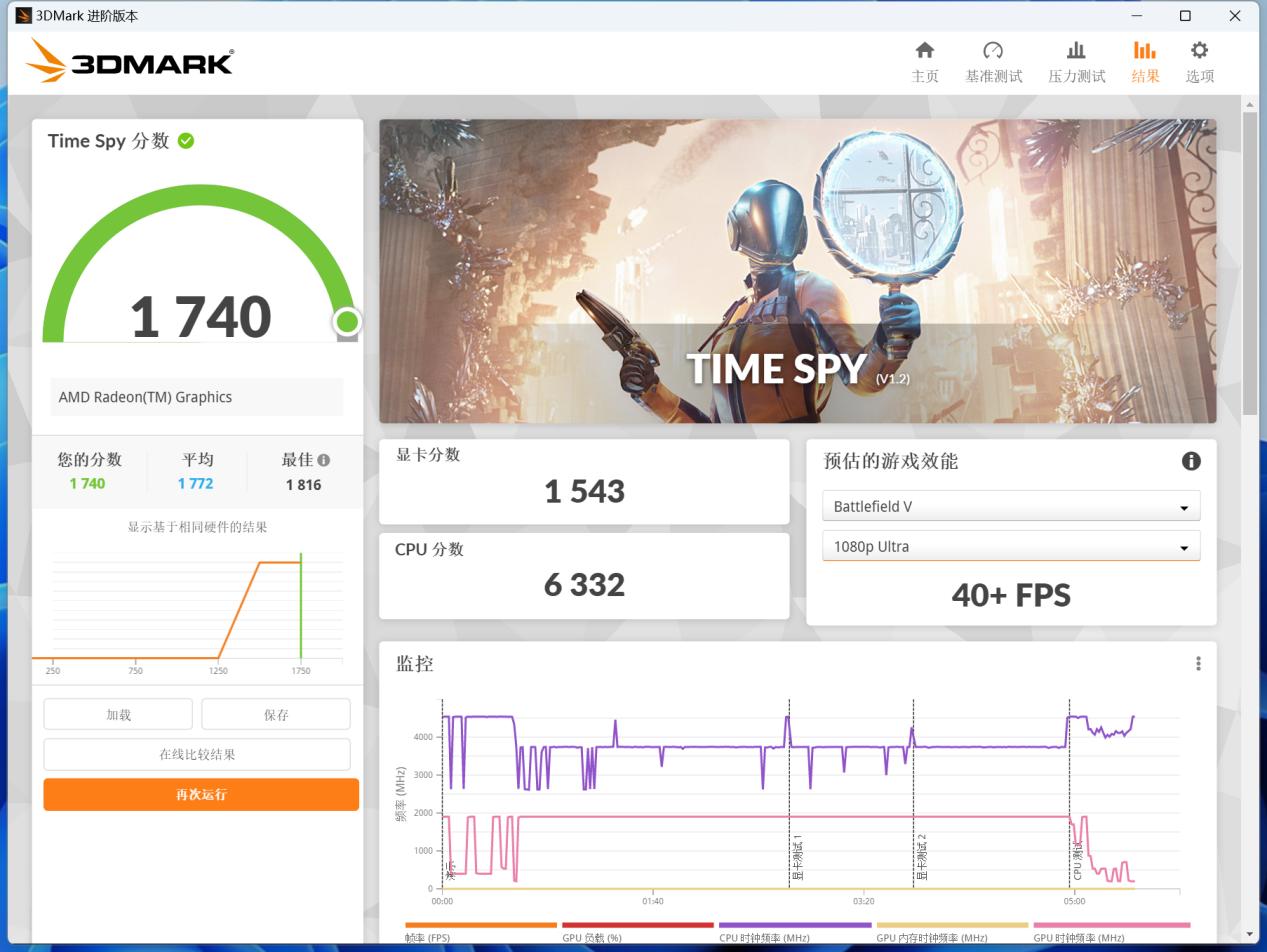Open the 1080p Ultra resolution dropdown
Viewport: 1267px width, 952px height.
pyautogui.click(x=1011, y=546)
